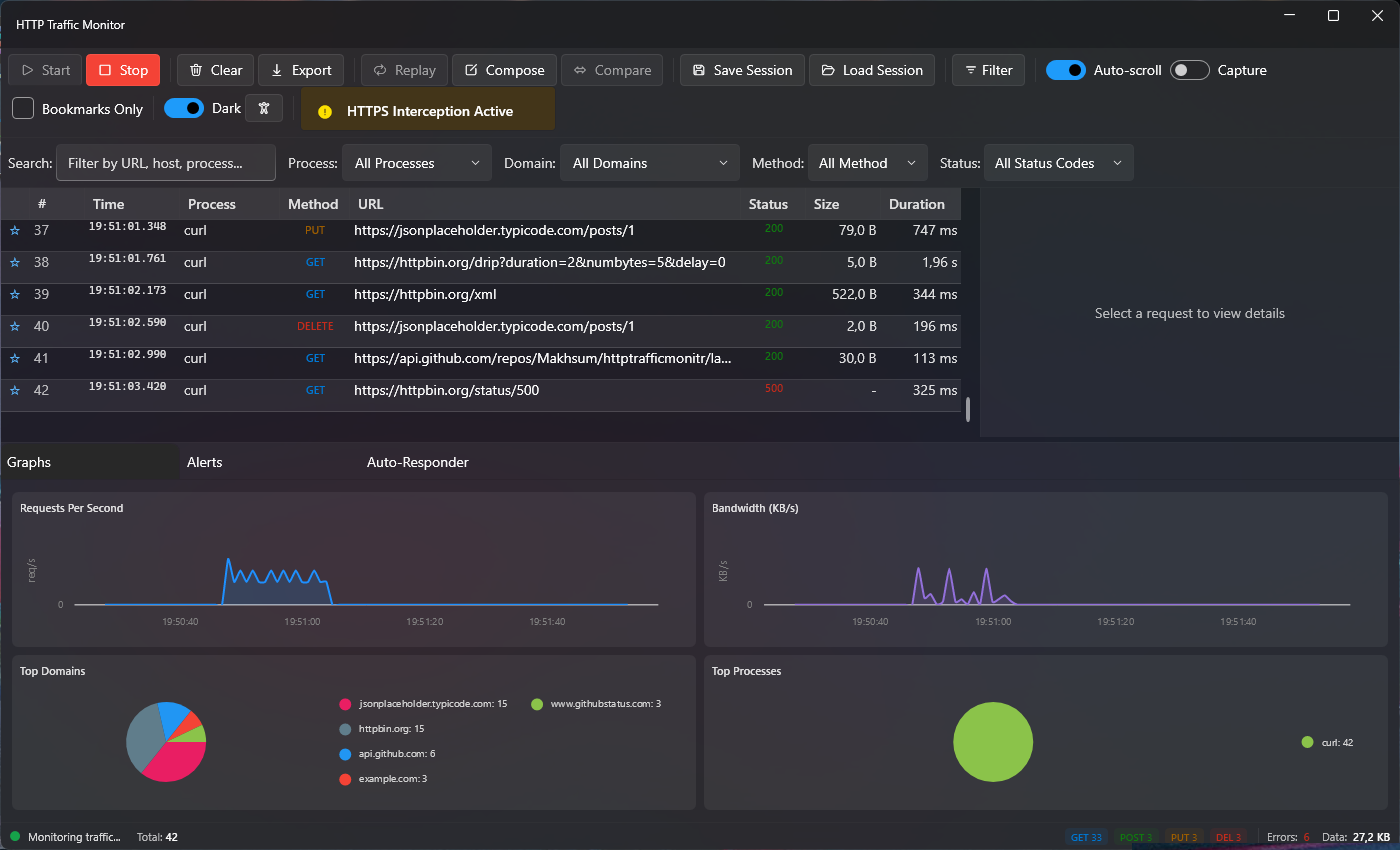The width and height of the screenshot is (1400, 850).
Task: Switch to the Graphs tab
Action: pos(90,462)
